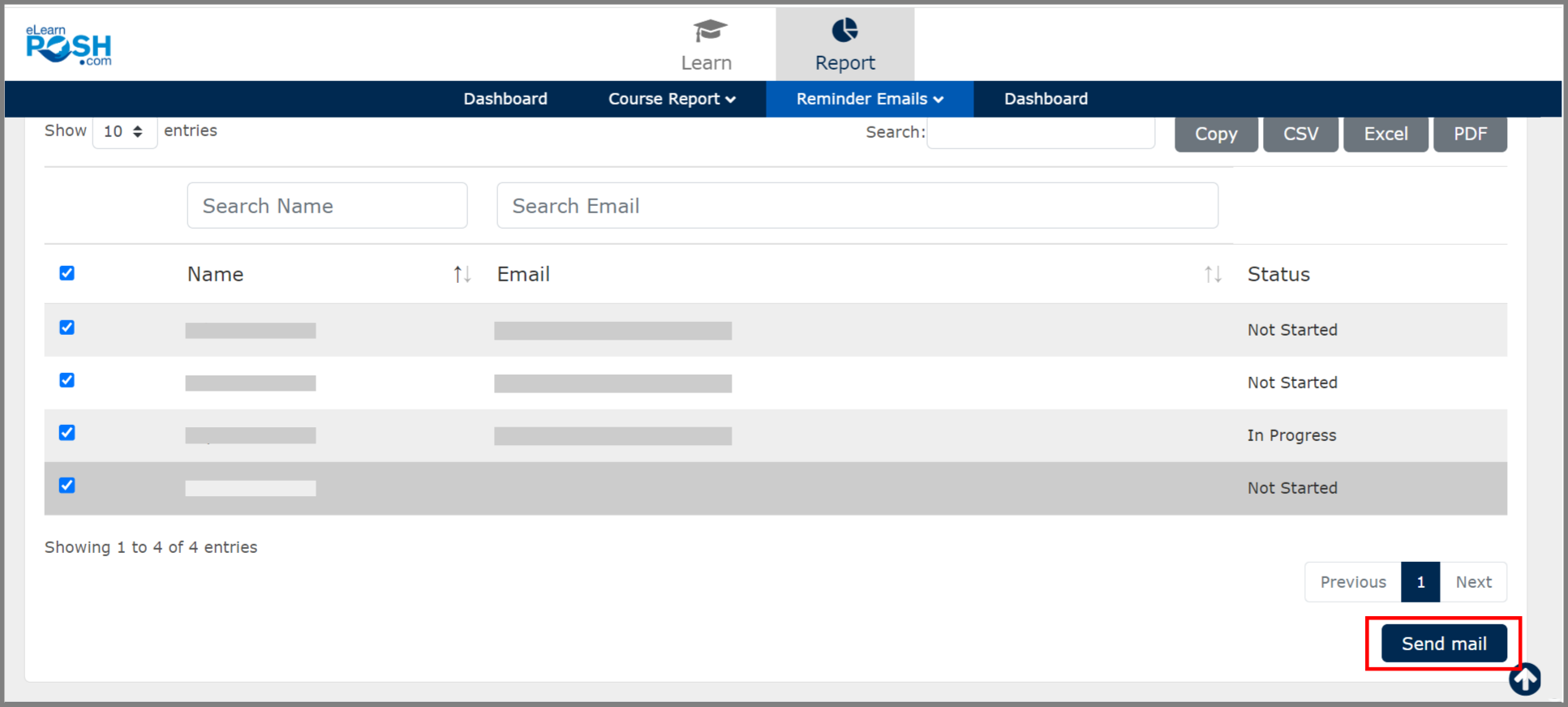
Task: Export the table with the CSV button
Action: [1300, 134]
